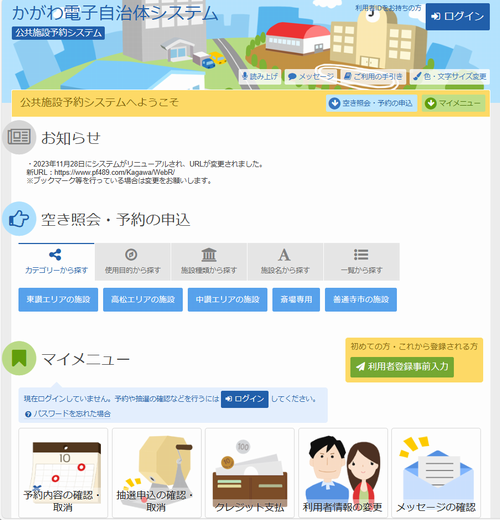Select the カテゴリーから探す tab
Image resolution: width=500 pixels, height=520 pixels.
point(56,262)
